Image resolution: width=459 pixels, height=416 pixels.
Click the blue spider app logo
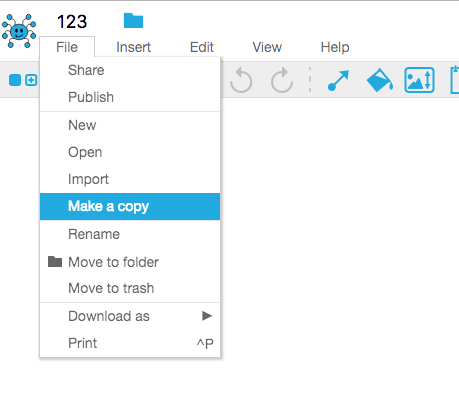pyautogui.click(x=19, y=31)
